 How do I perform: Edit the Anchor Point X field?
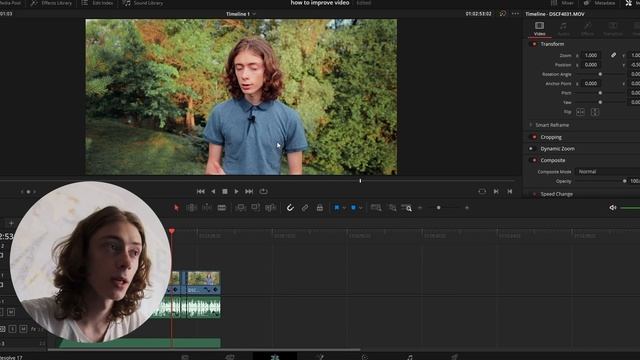pyautogui.click(x=591, y=83)
